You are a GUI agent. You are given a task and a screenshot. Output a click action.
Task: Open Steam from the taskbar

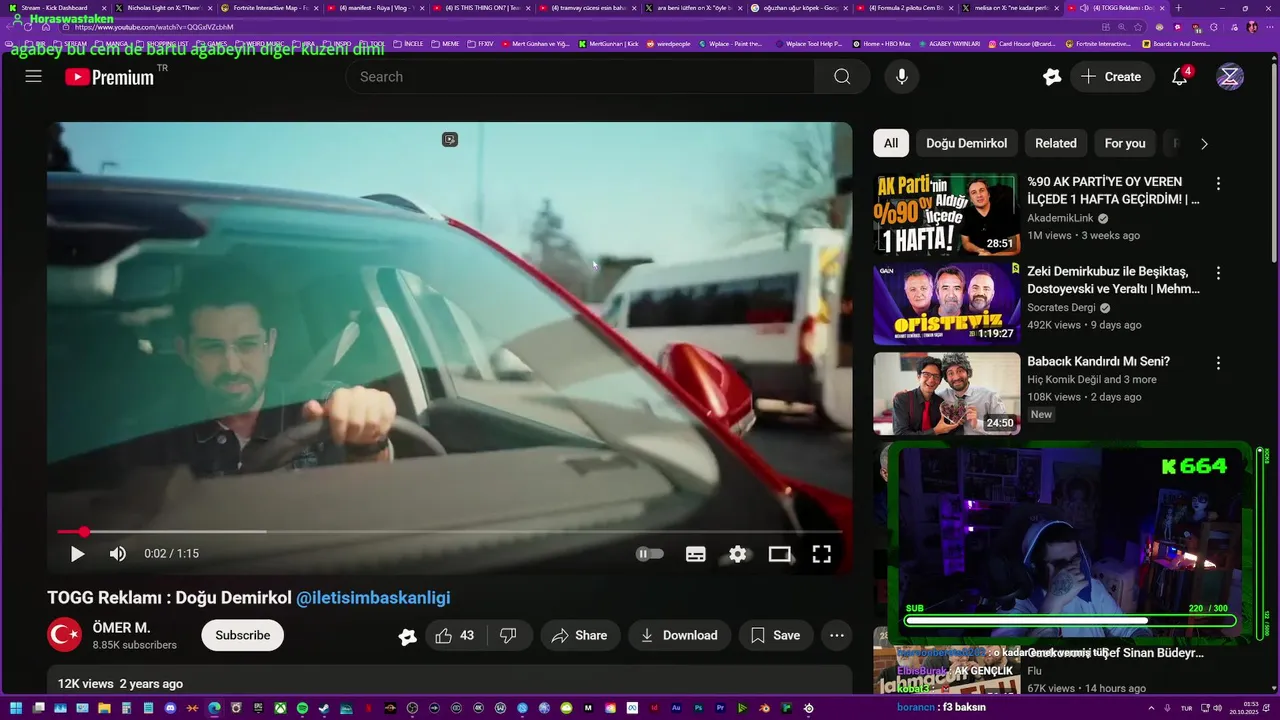324,708
